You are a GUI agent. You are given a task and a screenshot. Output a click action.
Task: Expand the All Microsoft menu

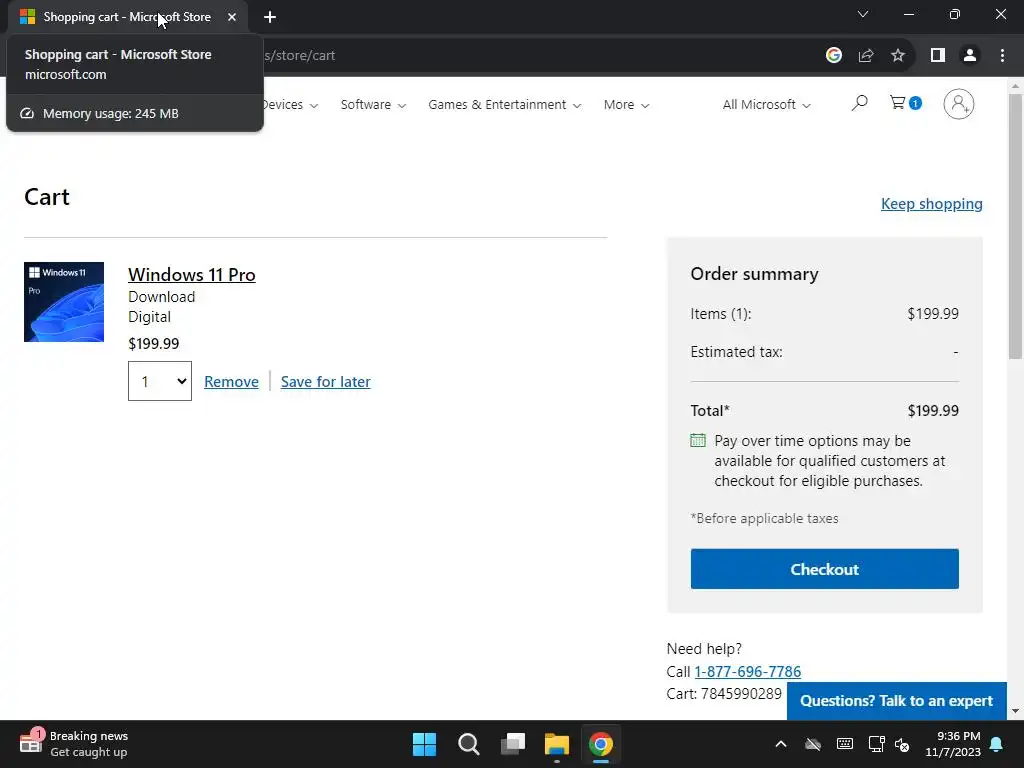click(766, 104)
